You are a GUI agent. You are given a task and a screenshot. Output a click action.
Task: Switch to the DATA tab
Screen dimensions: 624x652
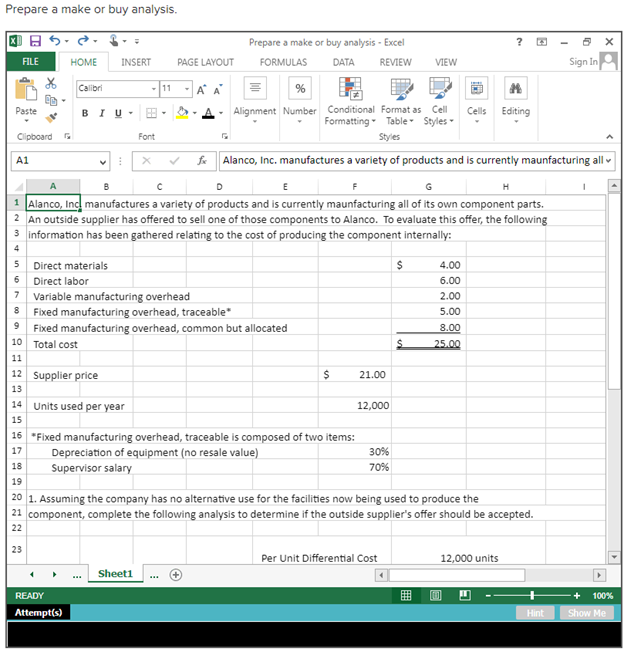[343, 62]
